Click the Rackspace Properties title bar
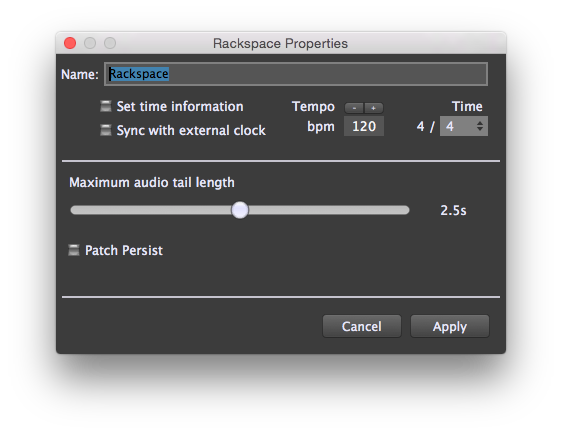562x434 pixels. tap(281, 43)
